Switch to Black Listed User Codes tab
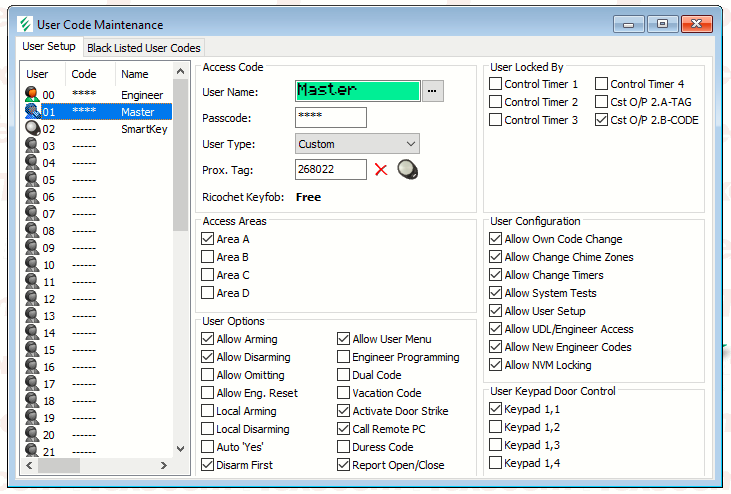731x494 pixels. pos(144,47)
